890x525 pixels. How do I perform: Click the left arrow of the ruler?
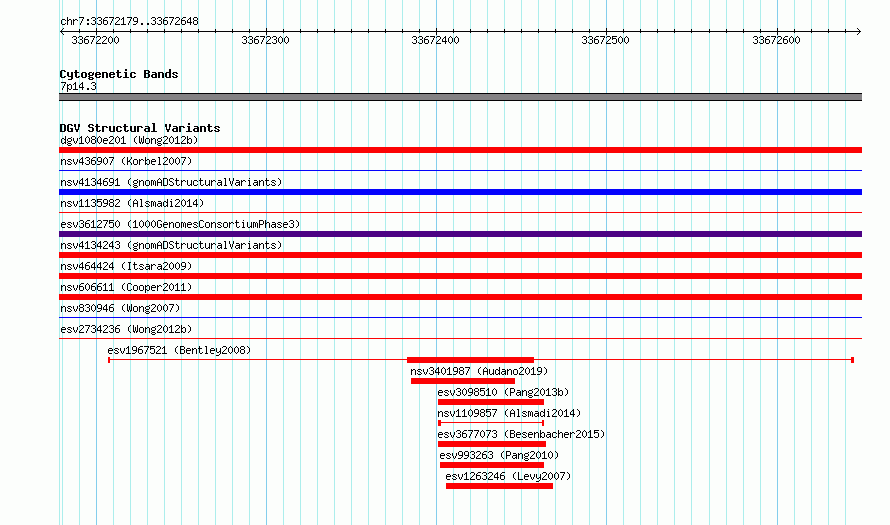[62, 31]
